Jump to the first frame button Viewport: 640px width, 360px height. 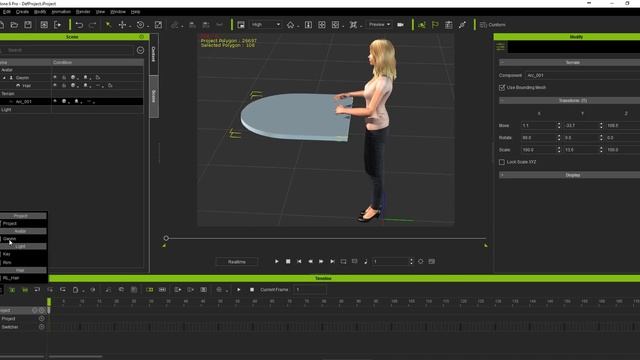299,261
